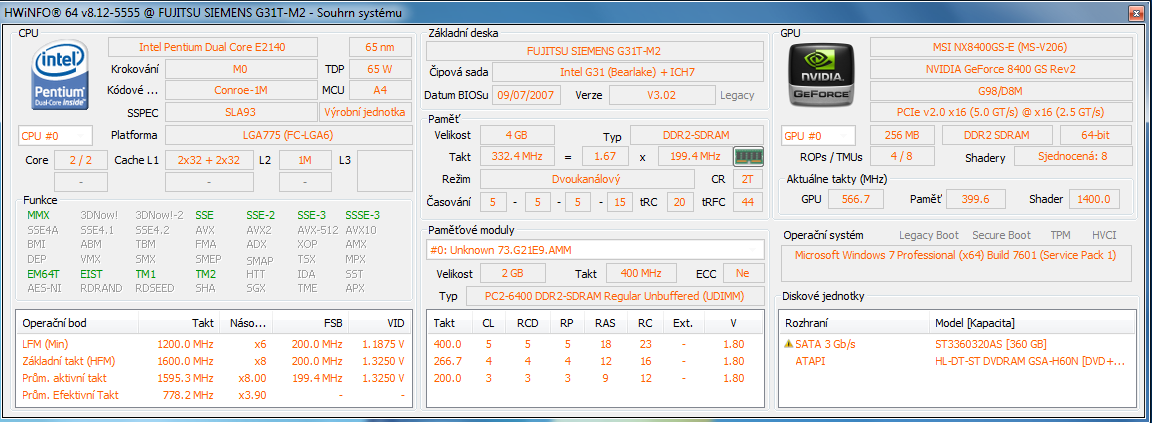Select the SATA 3 Gb/s drive entry

[957, 344]
